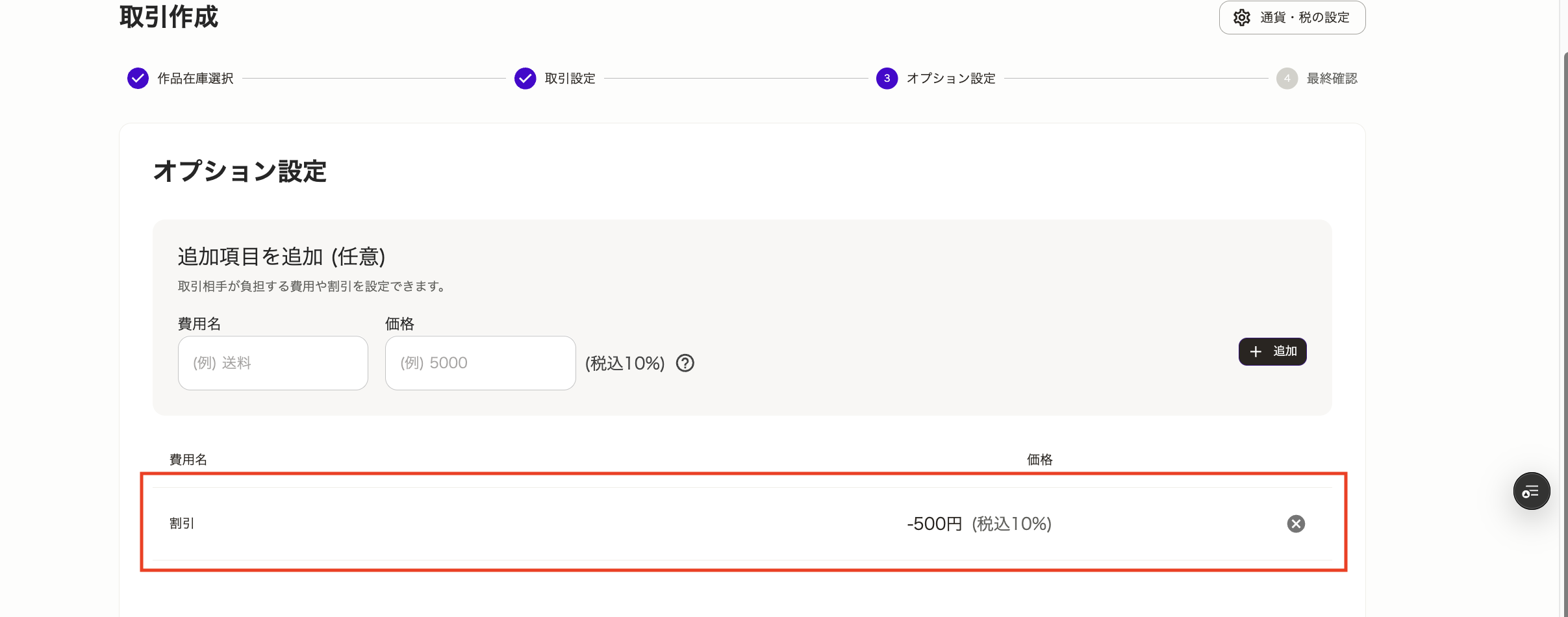Click step 4 circle icon
The image size is (1568, 617).
1287,79
